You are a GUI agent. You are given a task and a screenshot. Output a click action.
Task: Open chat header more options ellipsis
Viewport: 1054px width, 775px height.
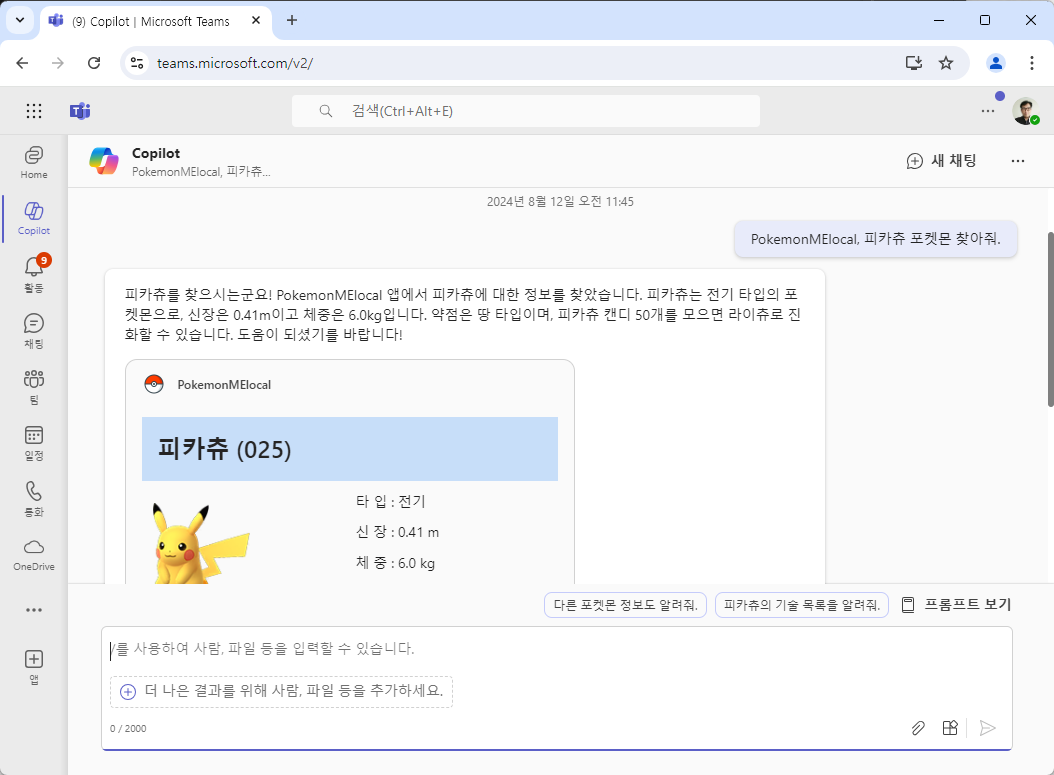pyautogui.click(x=1018, y=161)
